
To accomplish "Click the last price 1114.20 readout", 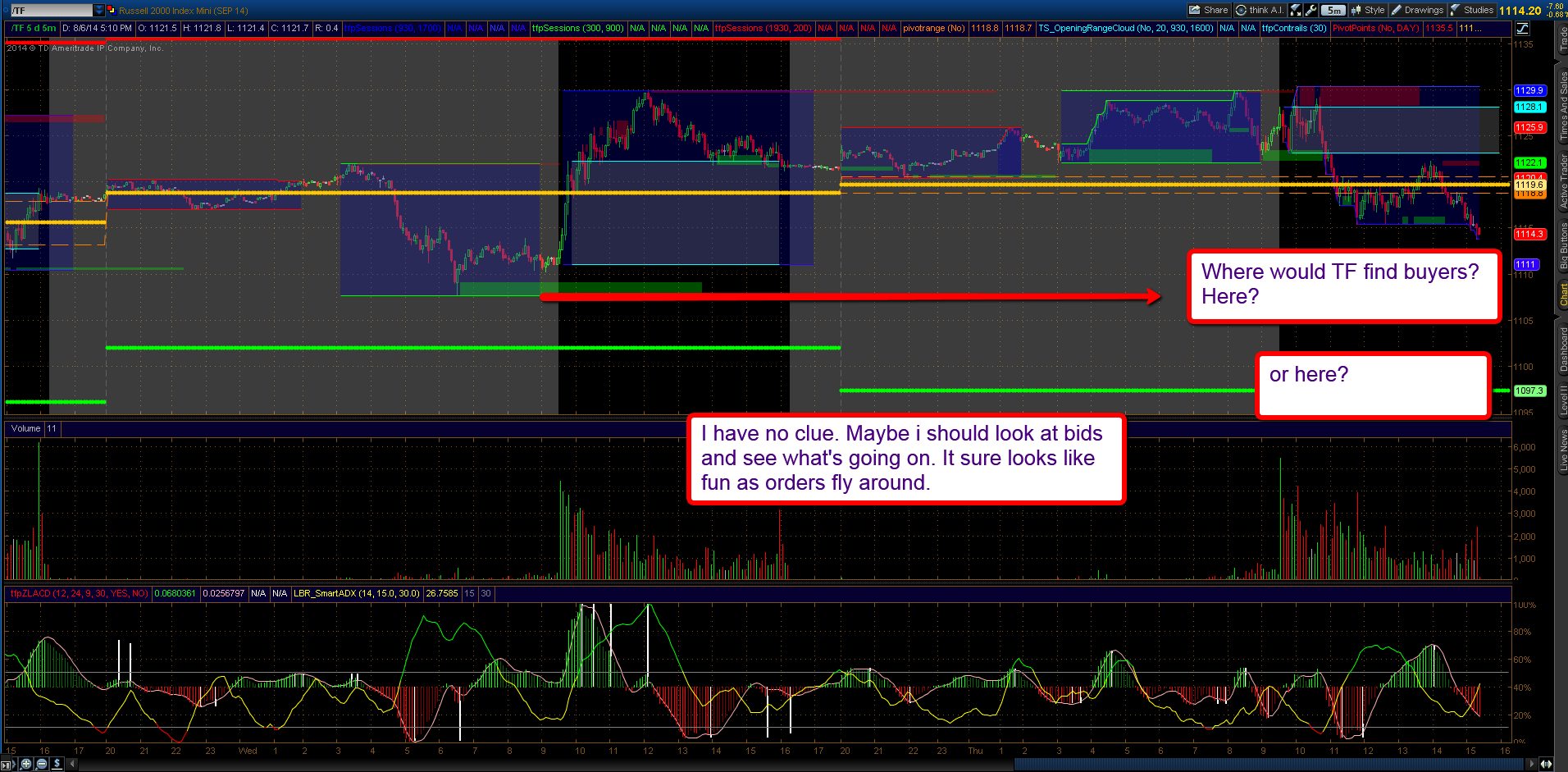I will 1520,10.
